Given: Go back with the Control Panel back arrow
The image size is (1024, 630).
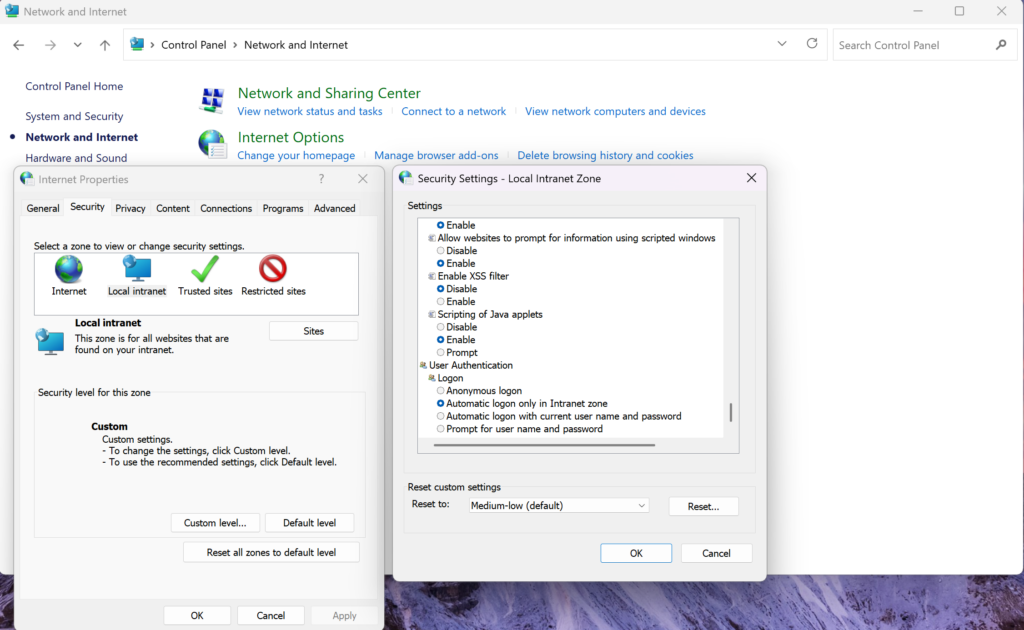Looking at the screenshot, I should [18, 45].
